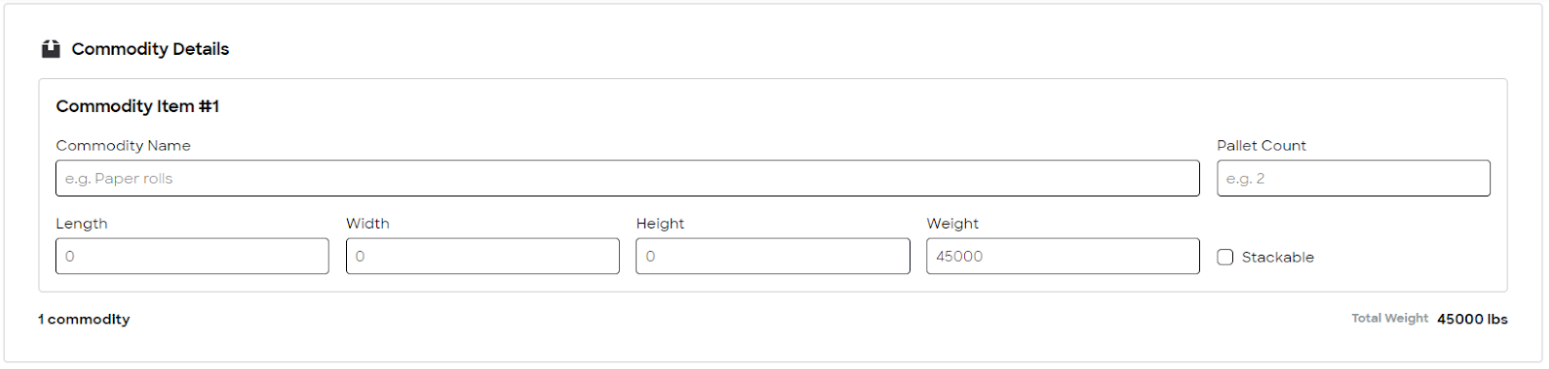Focus the Pallet Count input field

click(x=1353, y=178)
